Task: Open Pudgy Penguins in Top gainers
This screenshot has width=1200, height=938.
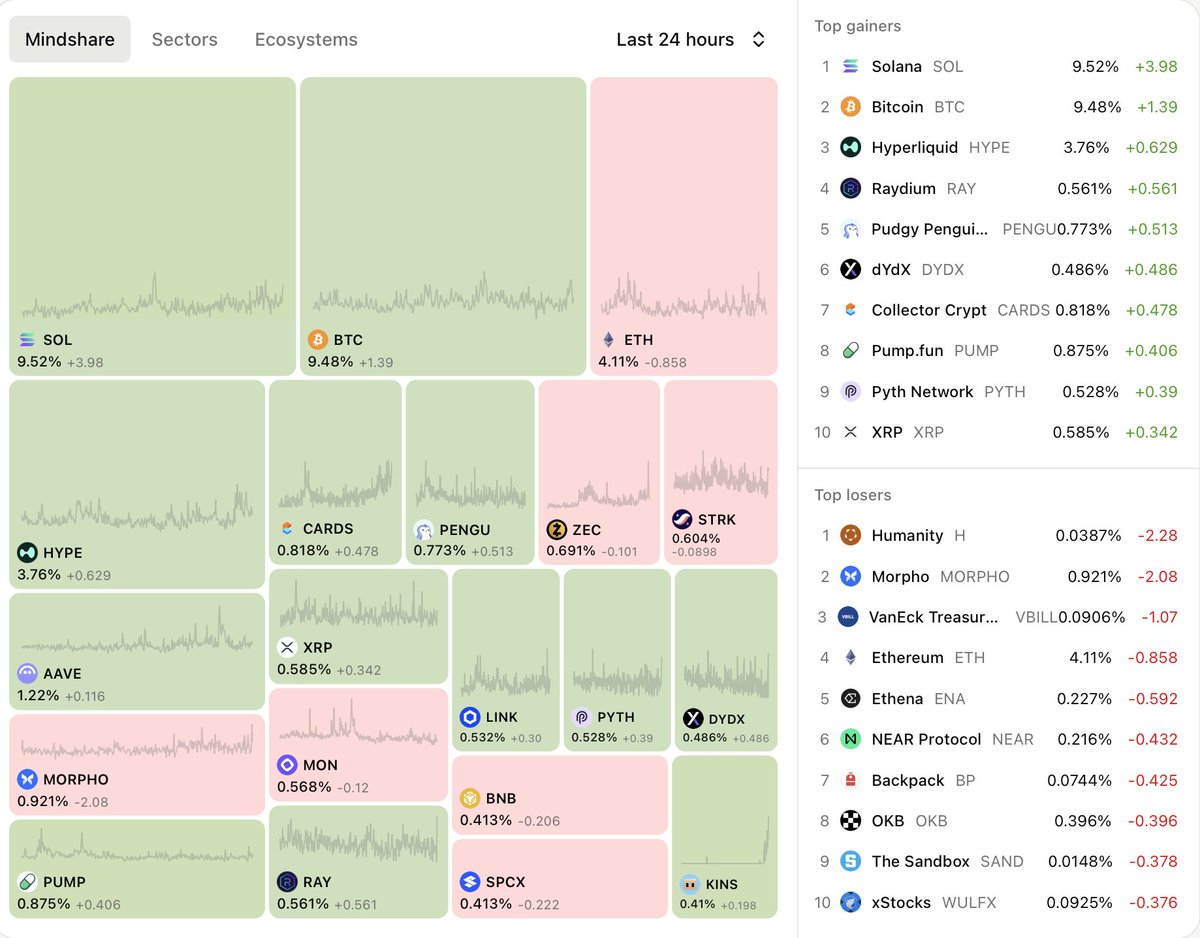Action: pos(998,229)
